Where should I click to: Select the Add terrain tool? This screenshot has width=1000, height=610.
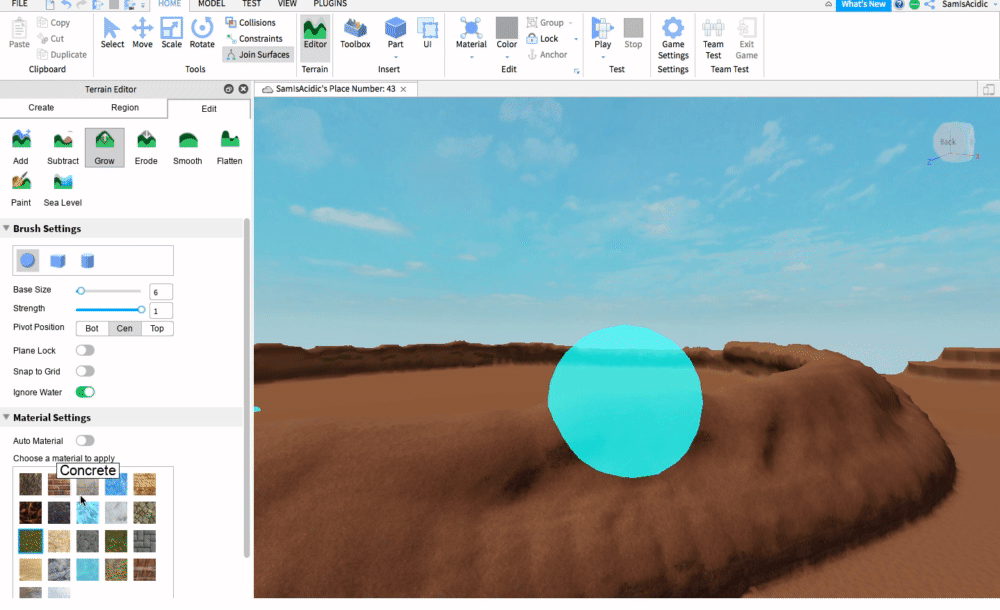click(21, 147)
